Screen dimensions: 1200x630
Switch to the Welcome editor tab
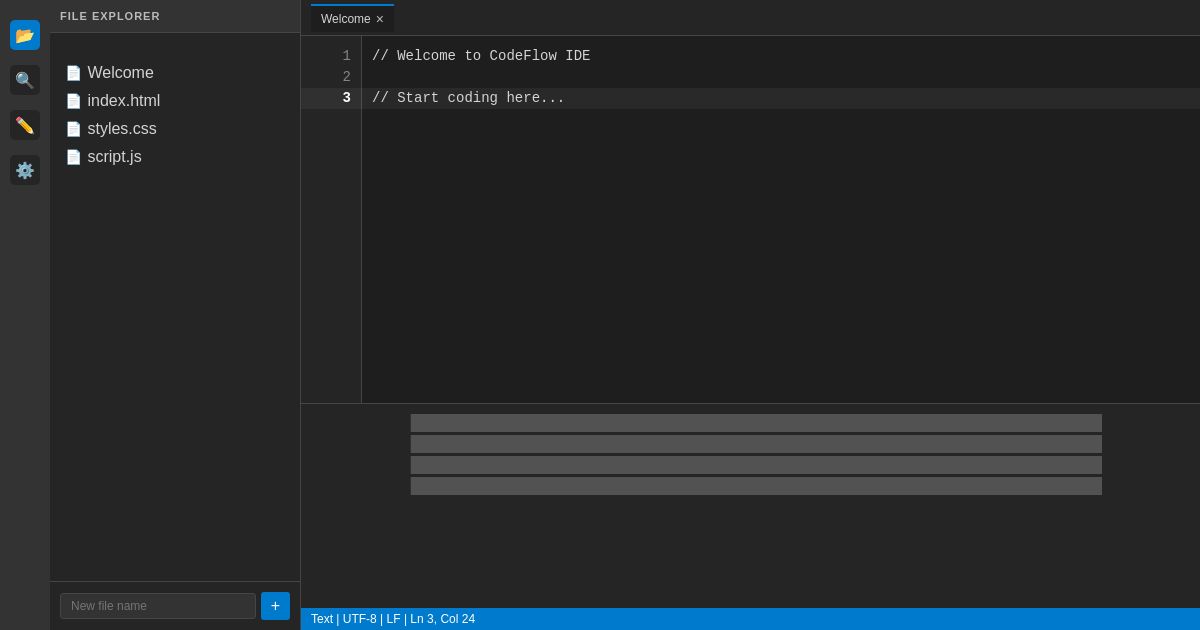click(346, 19)
